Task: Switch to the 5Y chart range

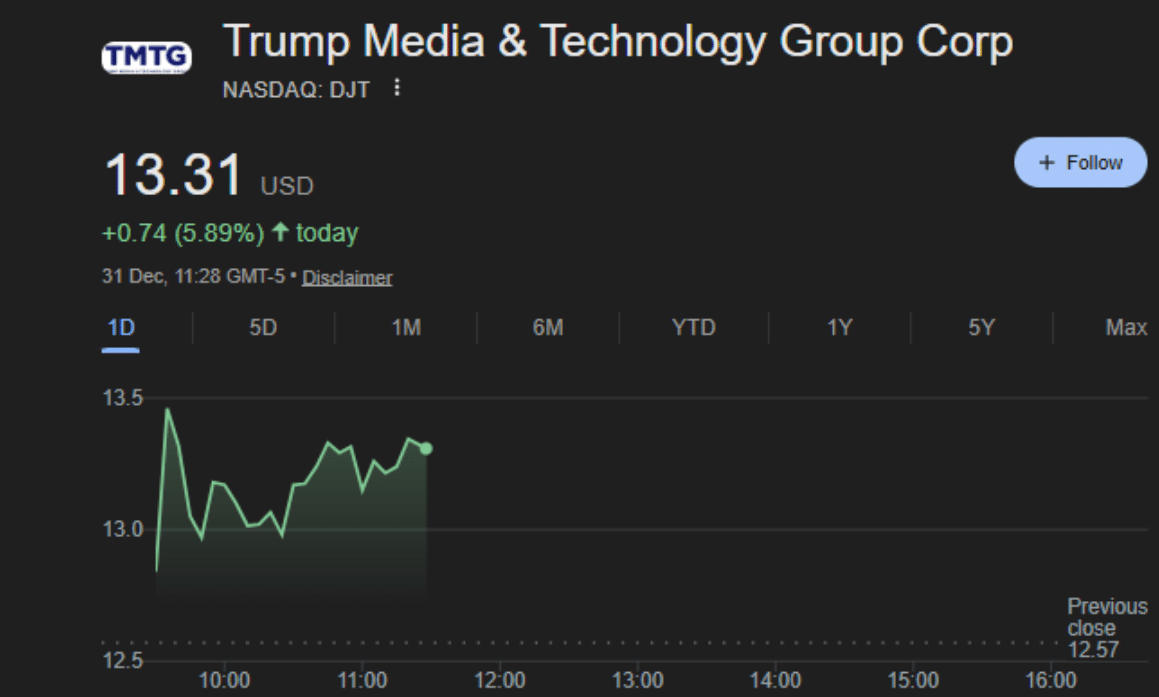Action: [981, 328]
